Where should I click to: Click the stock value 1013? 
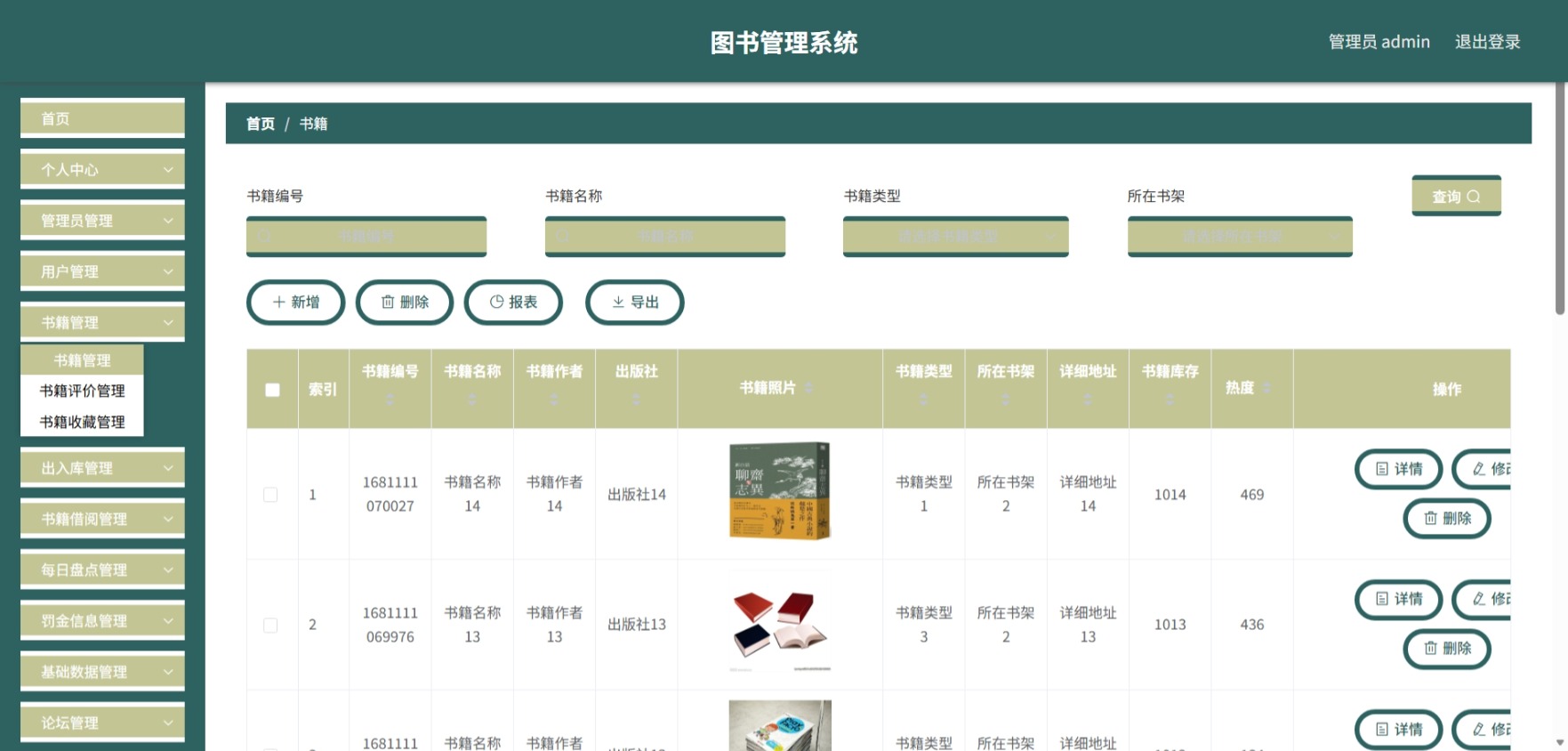(x=1170, y=625)
